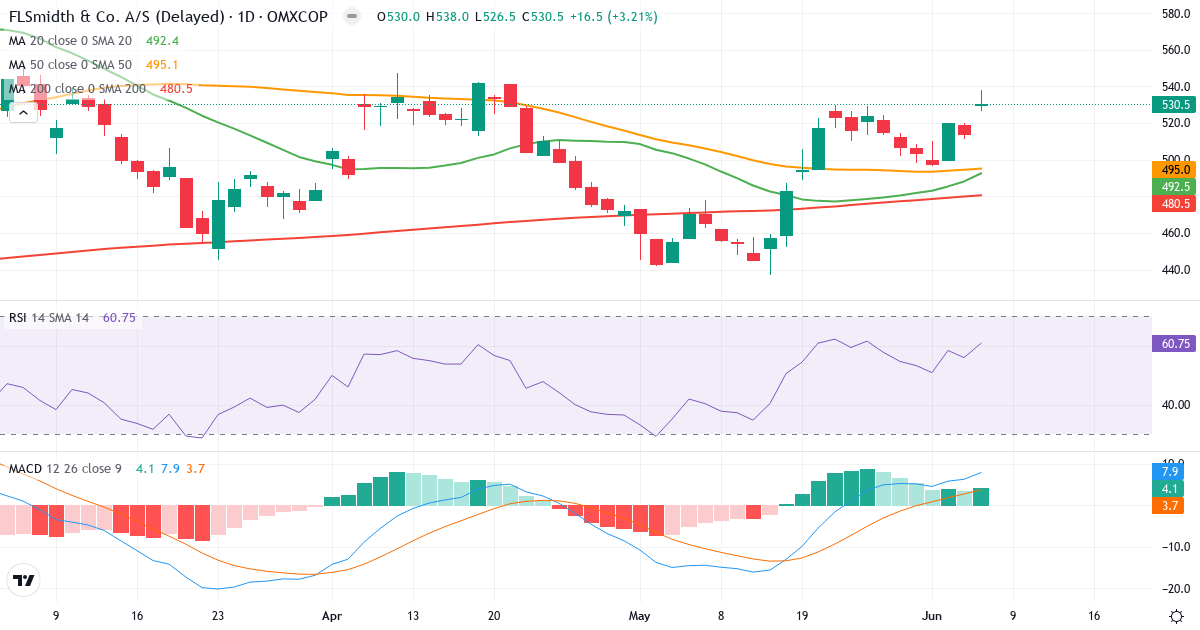Screen dimensions: 1200x630
Task: Click the May date label on time axis
Action: tap(638, 616)
